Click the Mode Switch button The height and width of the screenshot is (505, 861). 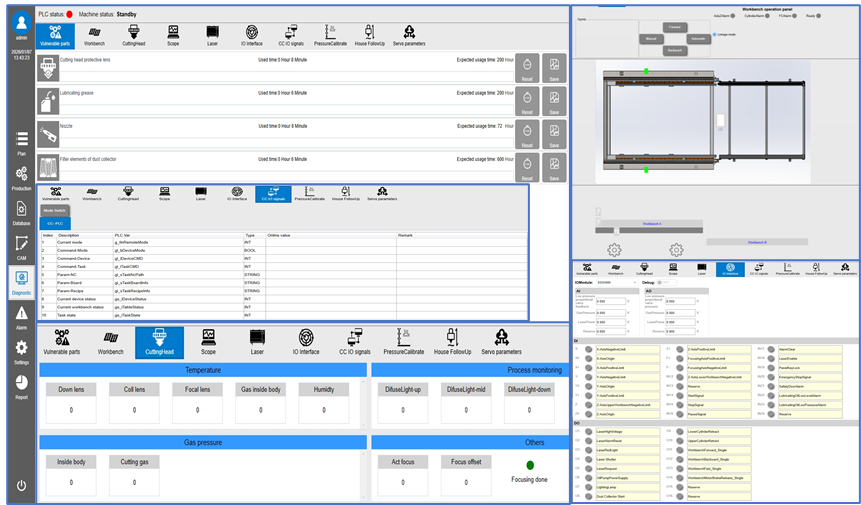coord(55,211)
